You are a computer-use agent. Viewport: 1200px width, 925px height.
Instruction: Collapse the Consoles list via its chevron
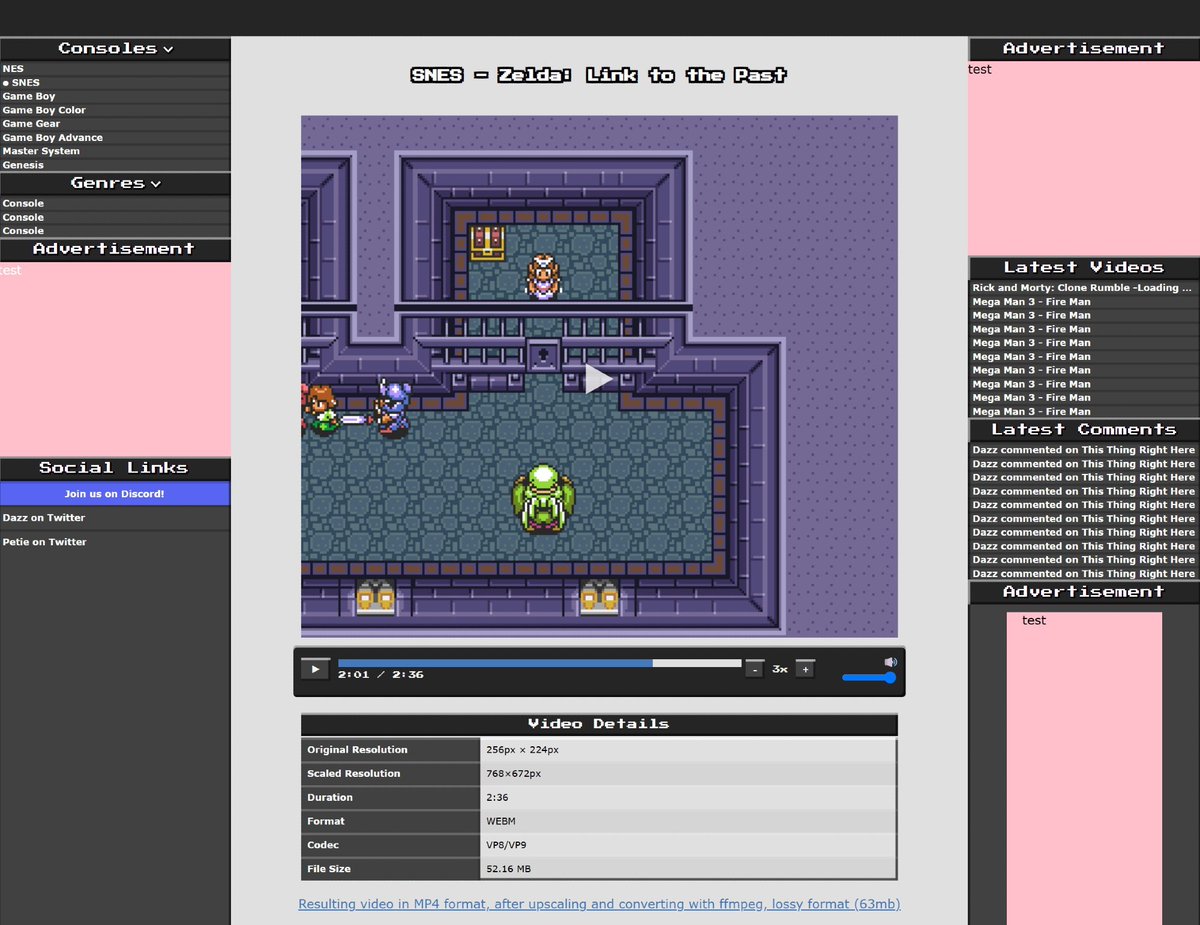167,48
